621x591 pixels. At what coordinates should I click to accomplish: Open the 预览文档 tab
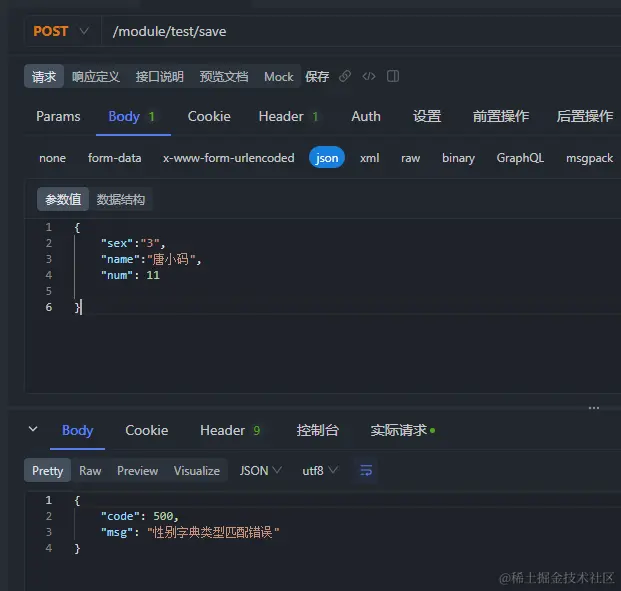coord(224,76)
